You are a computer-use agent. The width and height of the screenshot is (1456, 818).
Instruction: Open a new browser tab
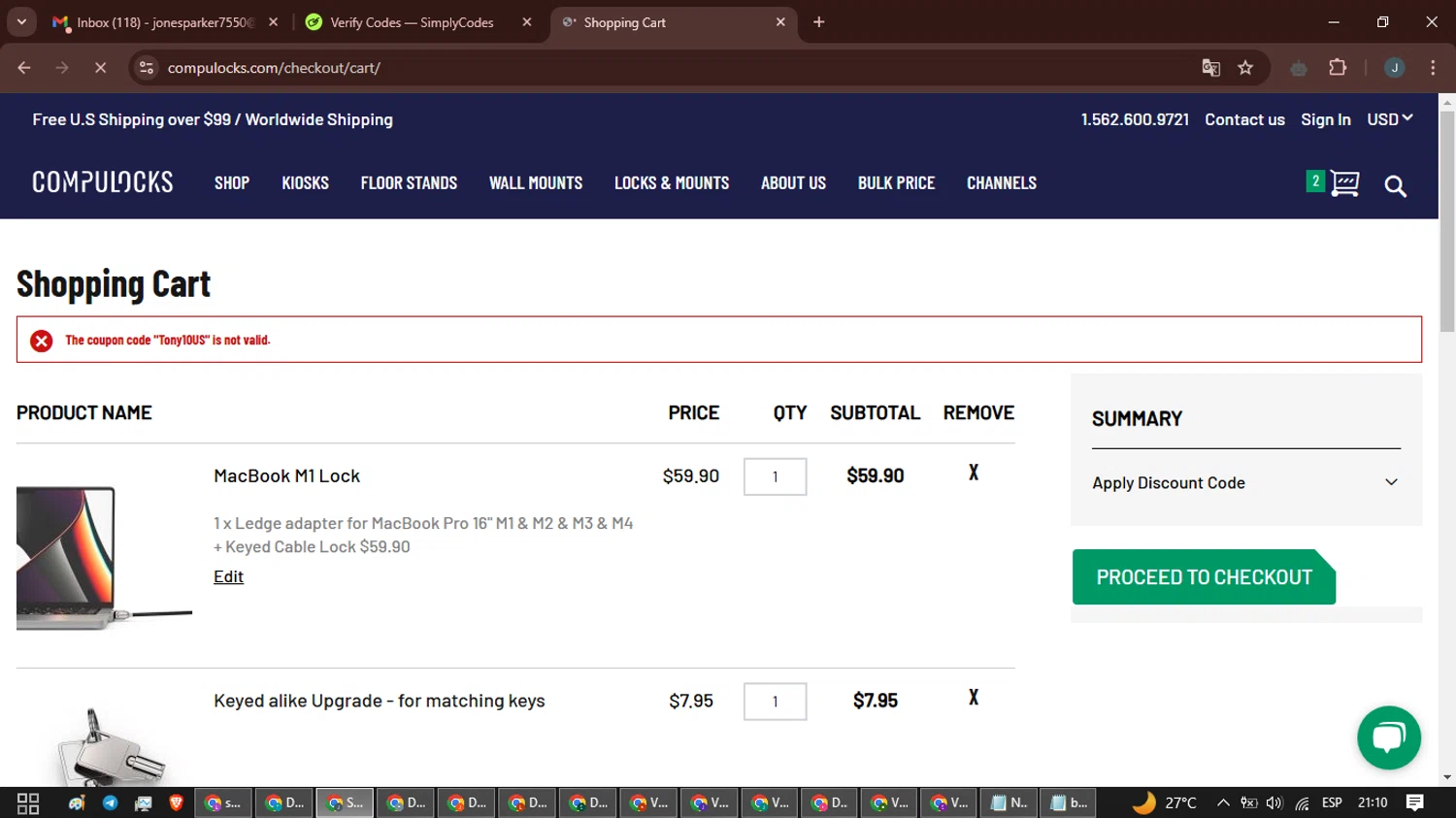pos(819,22)
